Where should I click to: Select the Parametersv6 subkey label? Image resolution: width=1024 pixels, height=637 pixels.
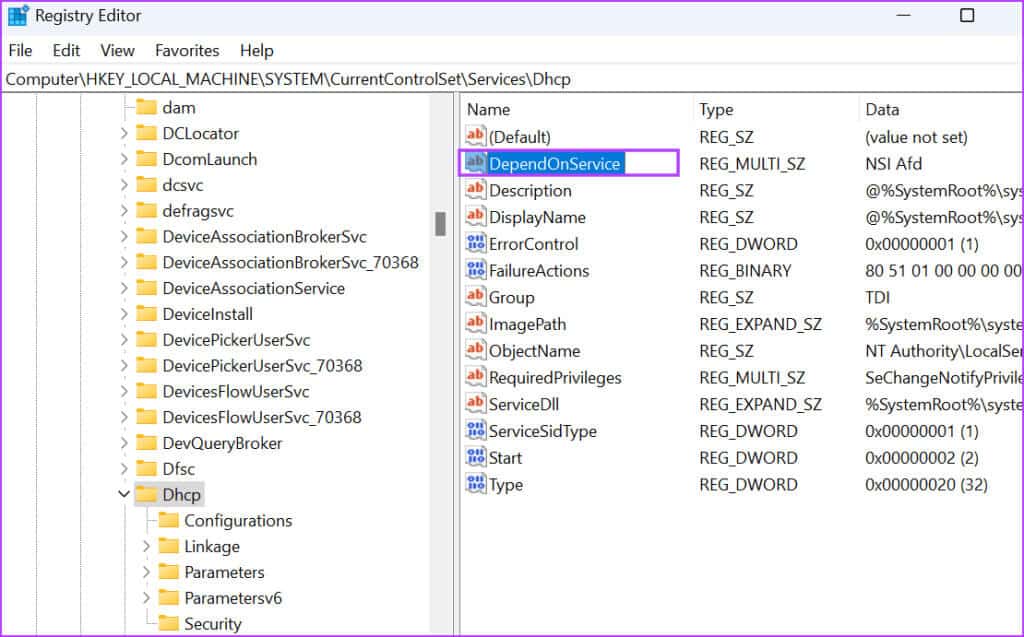coord(233,598)
